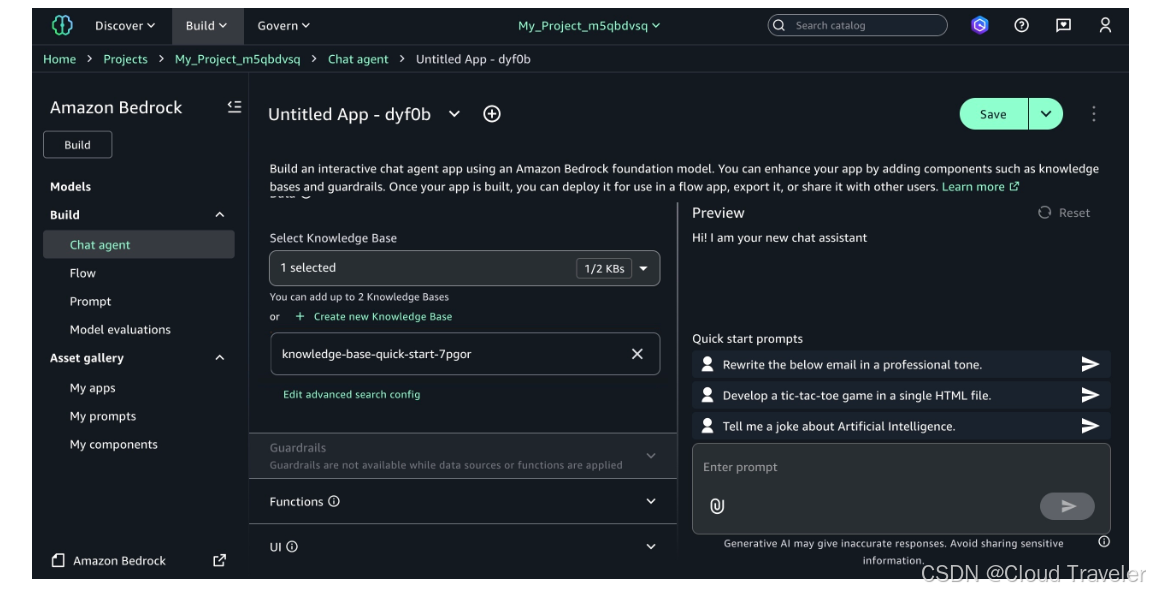Expand the Functions section chevron
The image size is (1150, 594).
click(x=651, y=502)
